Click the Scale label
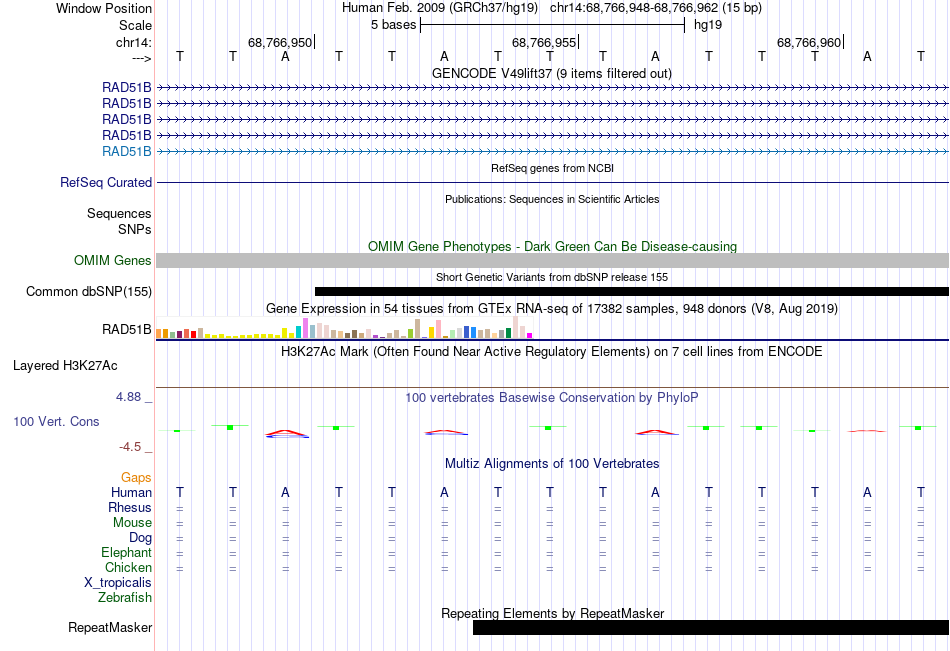The height and width of the screenshot is (651, 950). 136,25
